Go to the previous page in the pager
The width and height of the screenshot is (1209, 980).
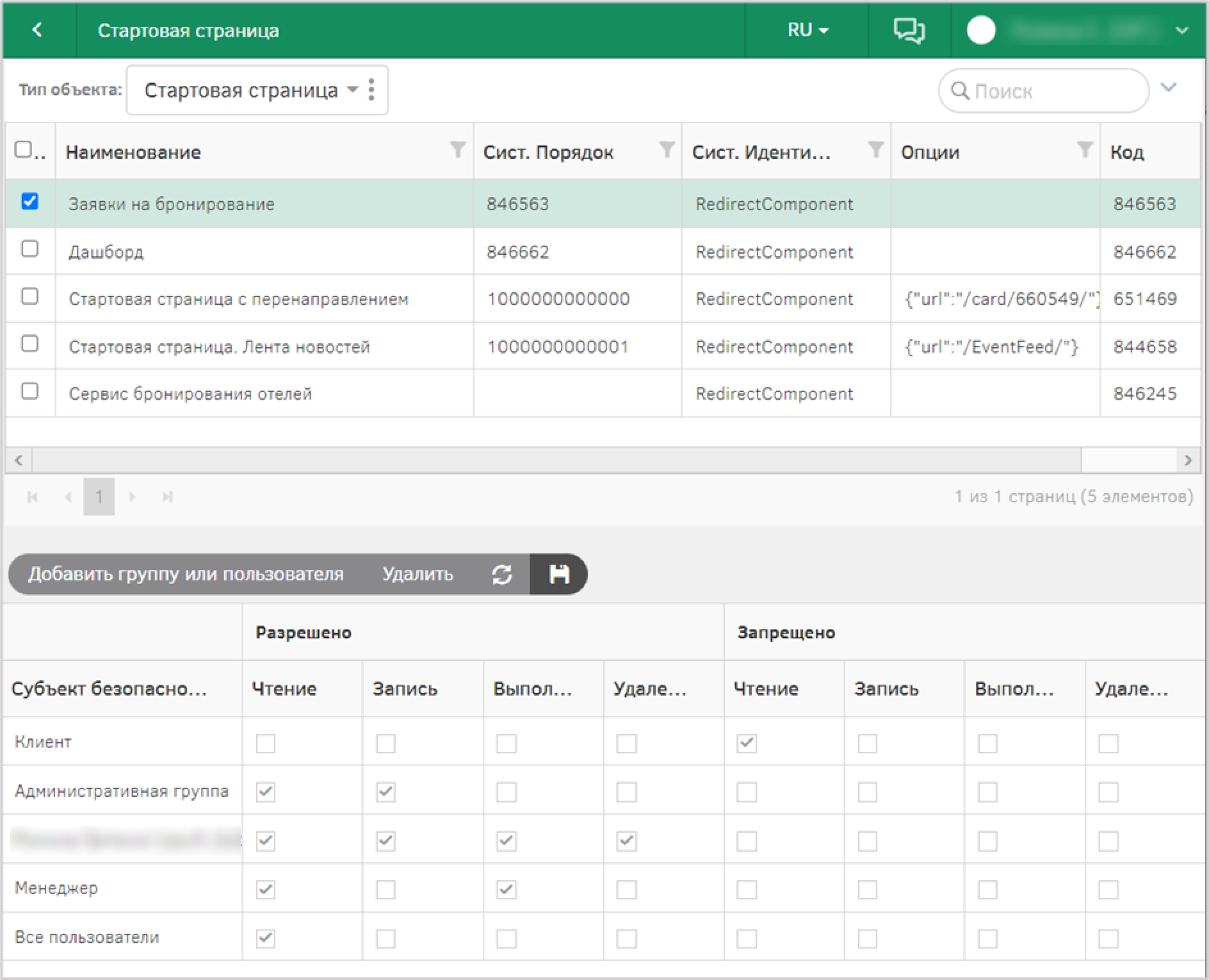68,497
